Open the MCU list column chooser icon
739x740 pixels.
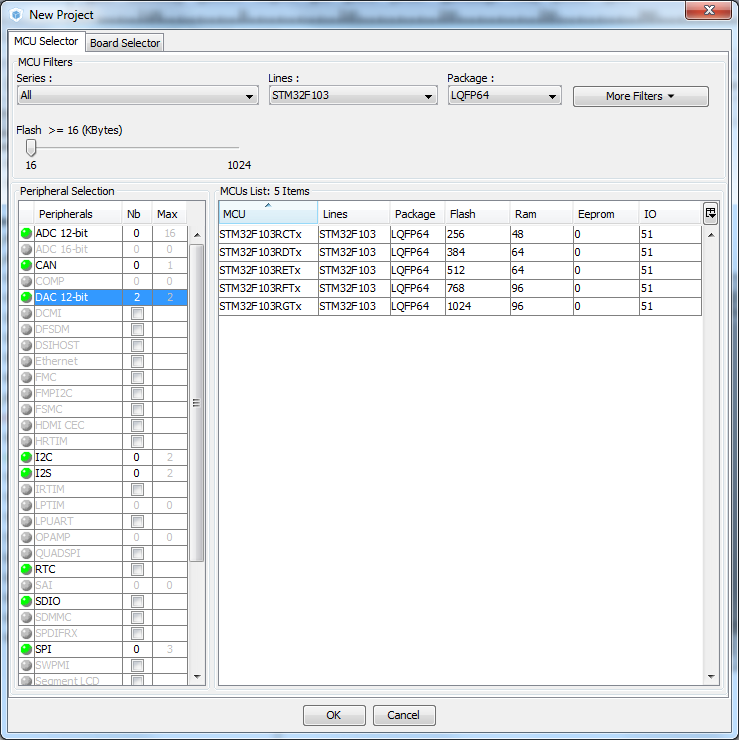coord(710,213)
